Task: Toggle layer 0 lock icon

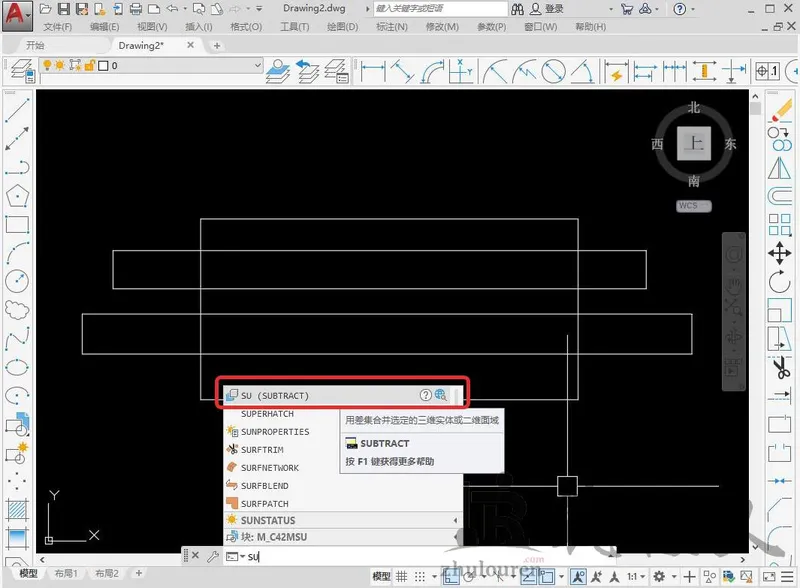Action: tap(90, 65)
